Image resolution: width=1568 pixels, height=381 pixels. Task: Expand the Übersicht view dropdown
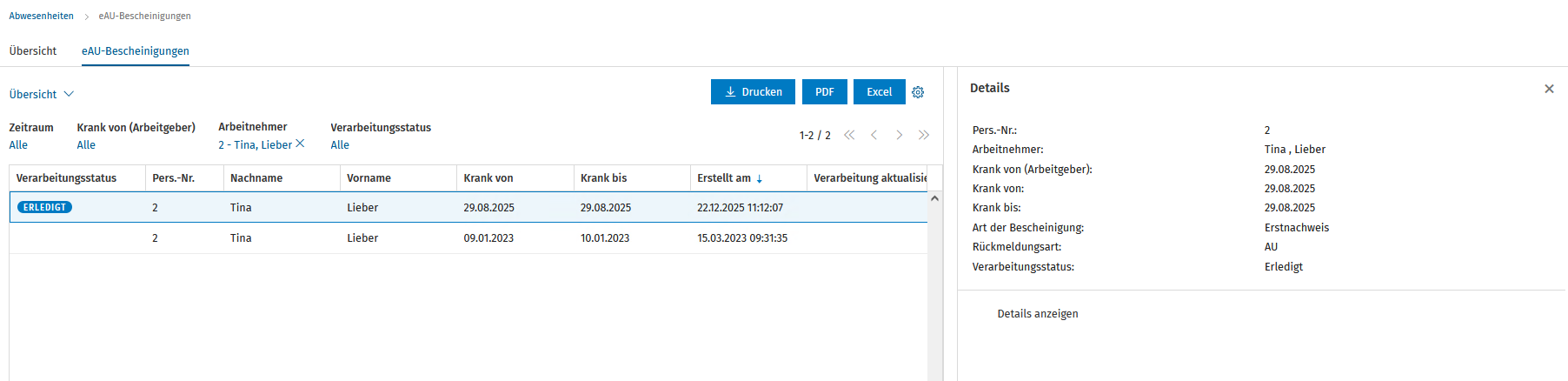pyautogui.click(x=42, y=94)
